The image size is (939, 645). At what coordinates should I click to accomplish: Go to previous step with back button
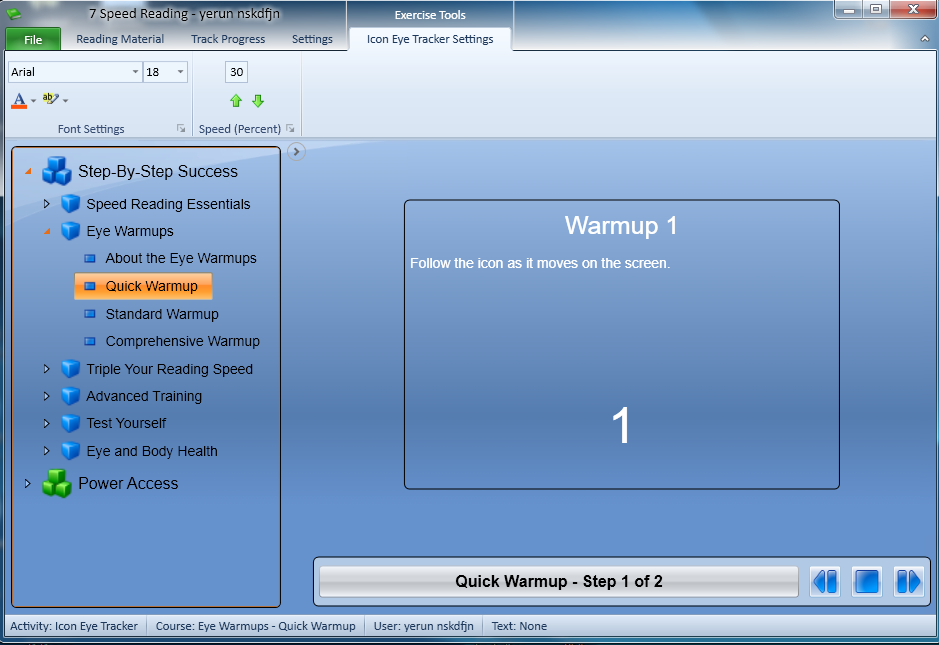tap(825, 582)
